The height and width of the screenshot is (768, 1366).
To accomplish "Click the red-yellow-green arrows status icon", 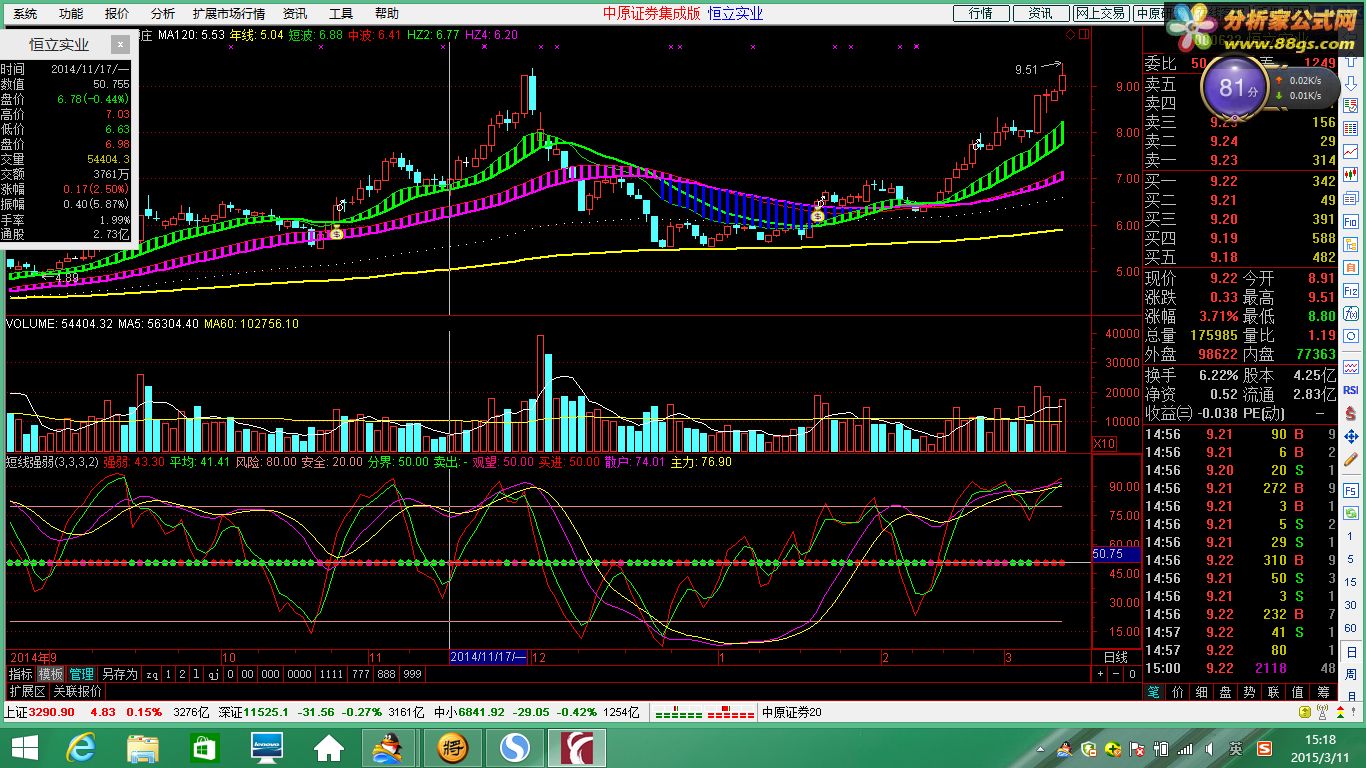I will [x=1340, y=711].
